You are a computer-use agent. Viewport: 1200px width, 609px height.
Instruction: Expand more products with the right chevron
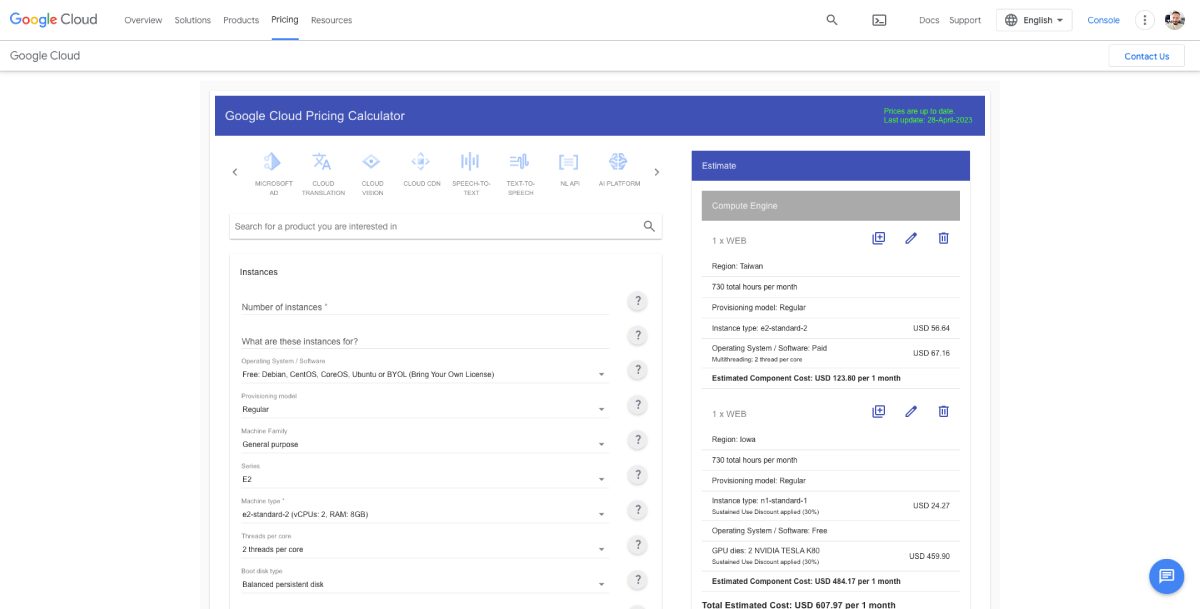click(657, 171)
